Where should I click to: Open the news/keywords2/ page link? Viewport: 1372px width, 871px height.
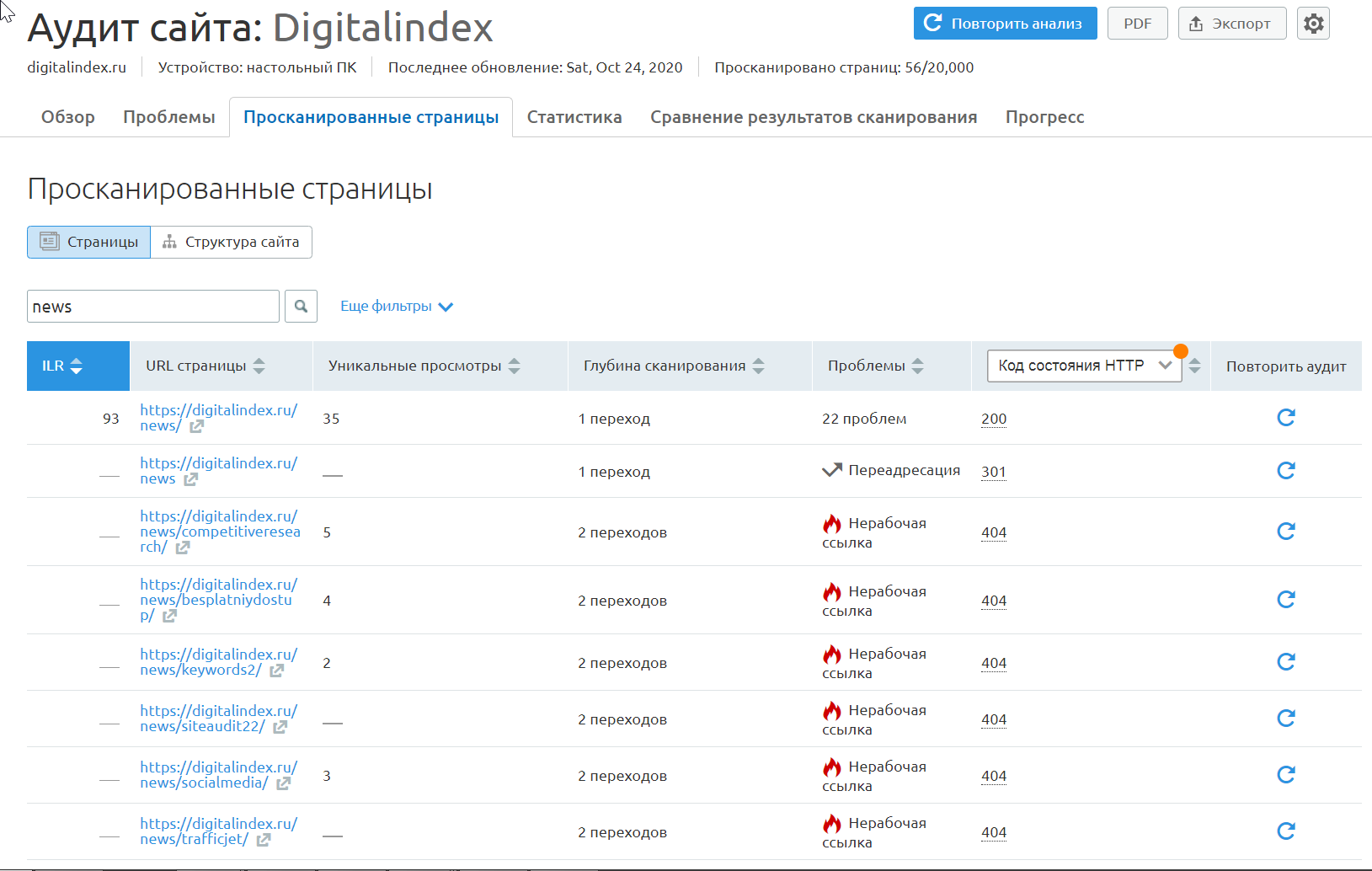(x=218, y=662)
